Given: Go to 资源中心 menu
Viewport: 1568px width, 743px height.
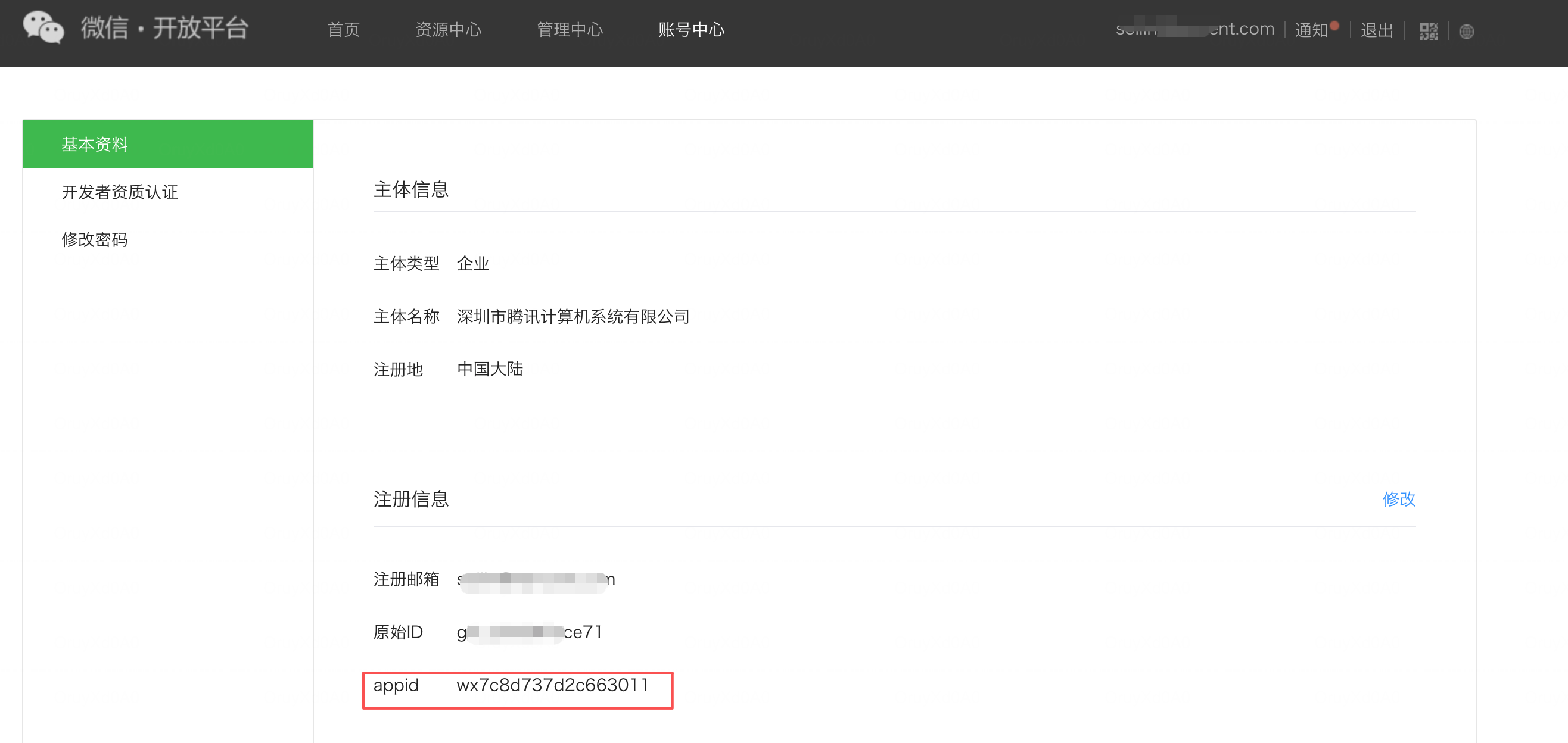Looking at the screenshot, I should [x=448, y=29].
